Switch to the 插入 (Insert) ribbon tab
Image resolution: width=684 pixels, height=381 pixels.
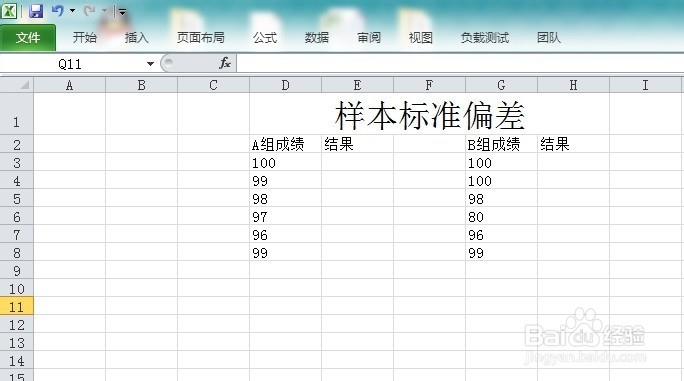pyautogui.click(x=136, y=38)
